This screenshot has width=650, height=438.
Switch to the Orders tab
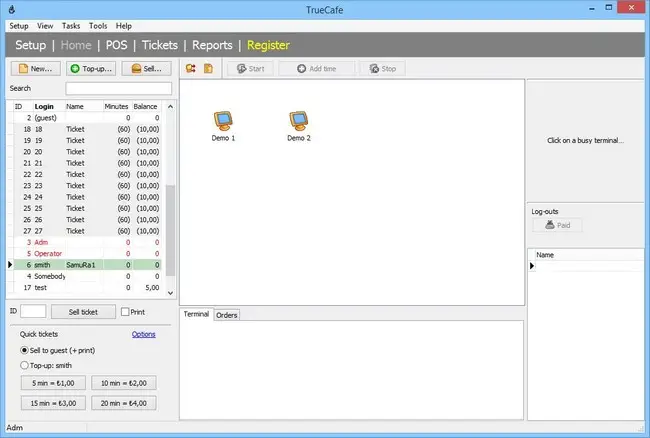click(x=227, y=315)
